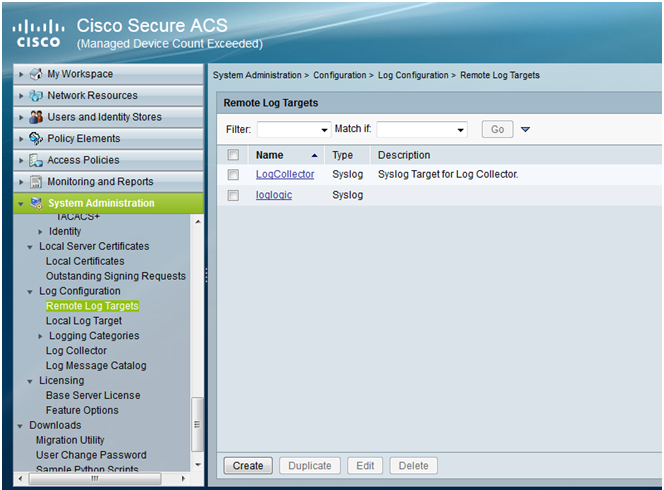
Task: Click the Monitoring and Reports icon
Action: (36, 182)
